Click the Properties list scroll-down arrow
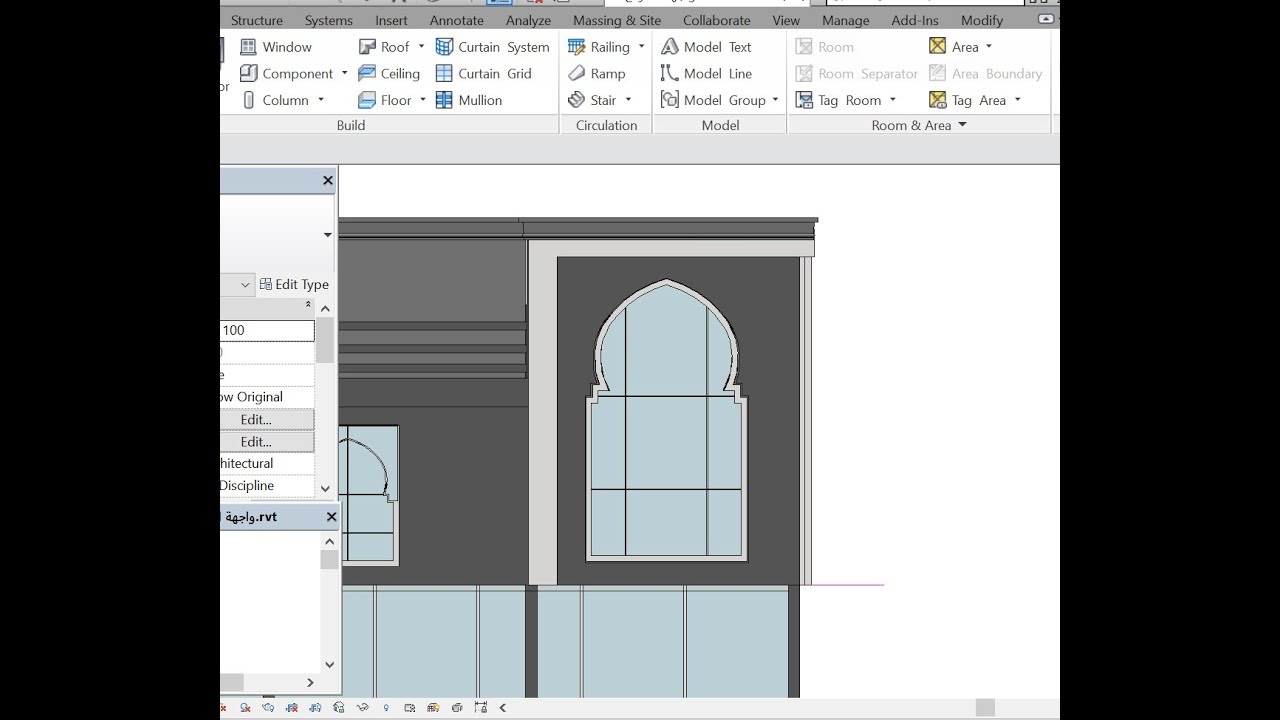This screenshot has height=720, width=1280. click(x=325, y=488)
